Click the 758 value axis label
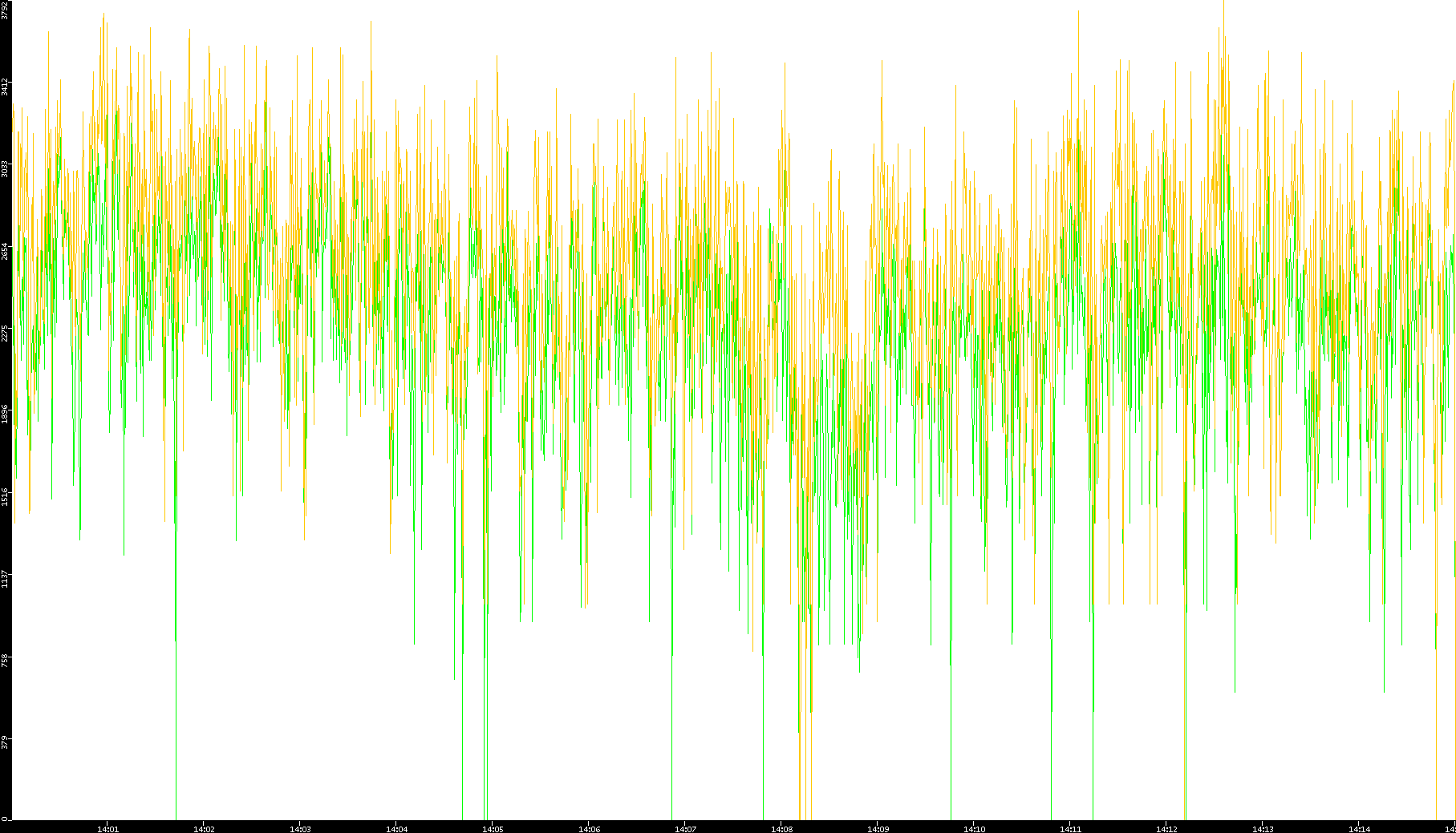Viewport: 1456px width, 833px height. (x=6, y=660)
